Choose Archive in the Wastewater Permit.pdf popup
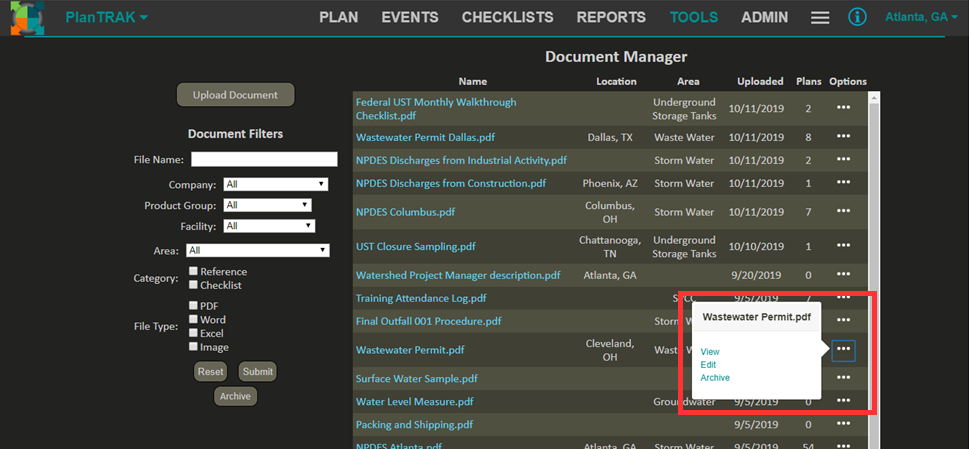 [x=715, y=377]
